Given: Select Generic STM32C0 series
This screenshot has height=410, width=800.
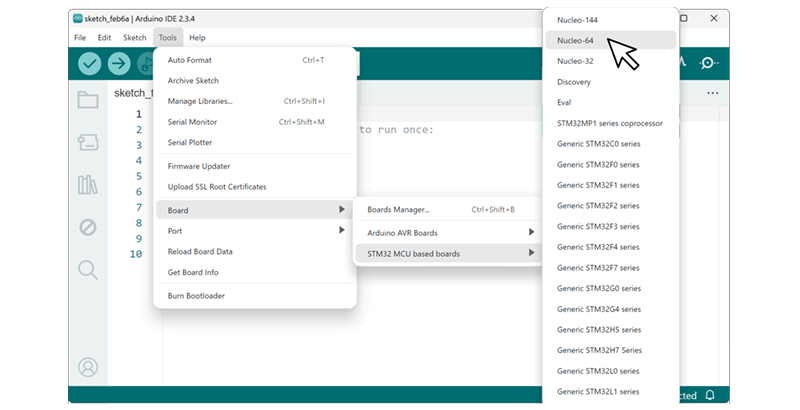Looking at the screenshot, I should (x=611, y=144).
